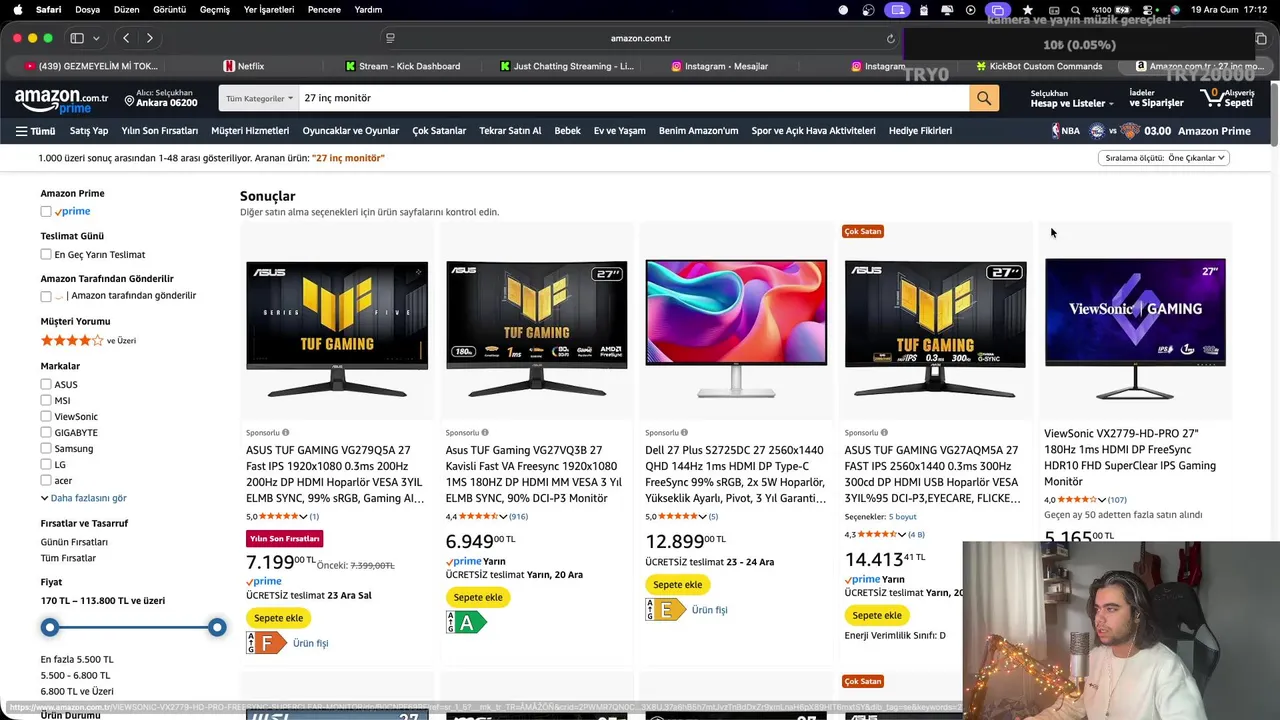
Task: Click the orange search magnifier button
Action: pyautogui.click(x=984, y=98)
